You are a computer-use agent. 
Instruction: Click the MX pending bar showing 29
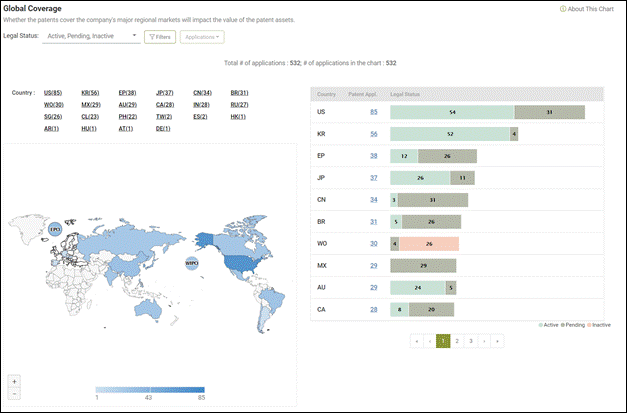pos(423,265)
